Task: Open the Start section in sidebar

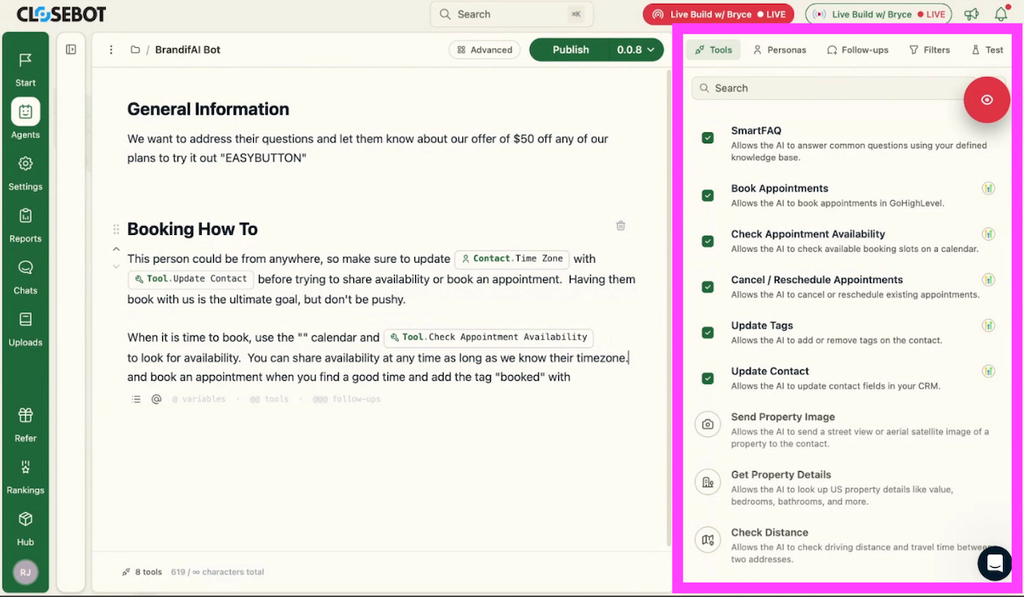Action: pos(25,69)
